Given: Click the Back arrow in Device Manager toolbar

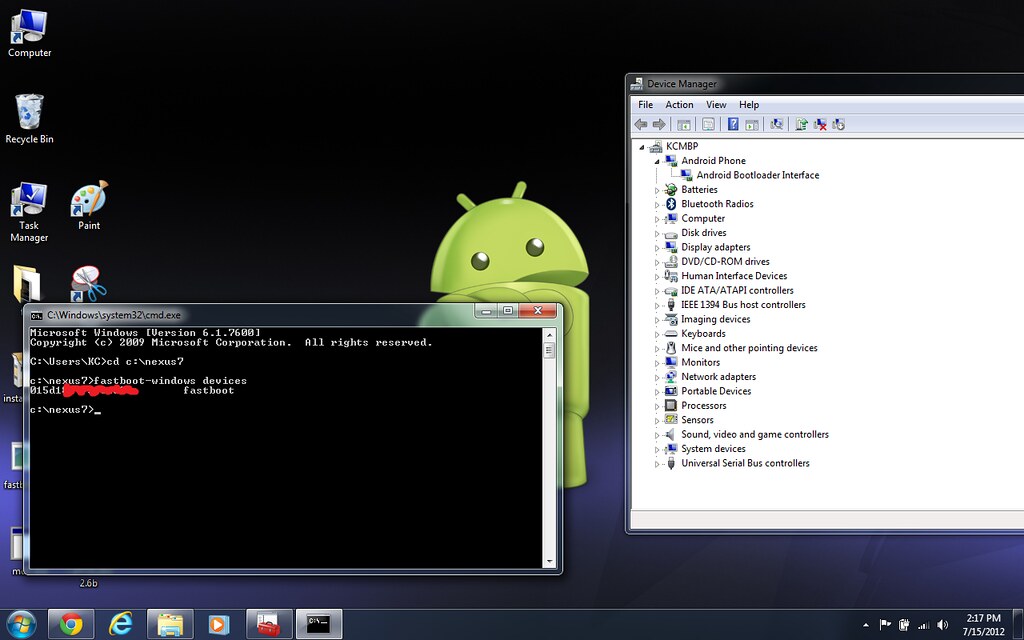Looking at the screenshot, I should tap(641, 124).
